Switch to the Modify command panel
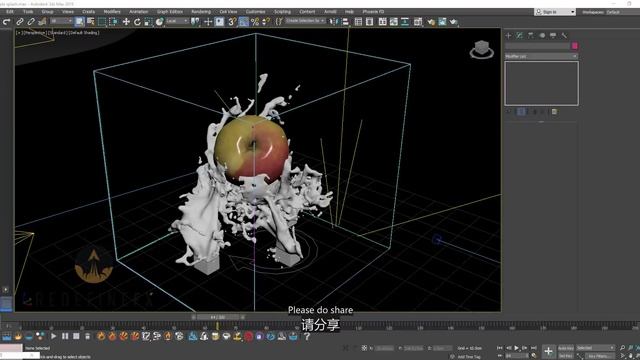The image size is (640, 360). (520, 36)
